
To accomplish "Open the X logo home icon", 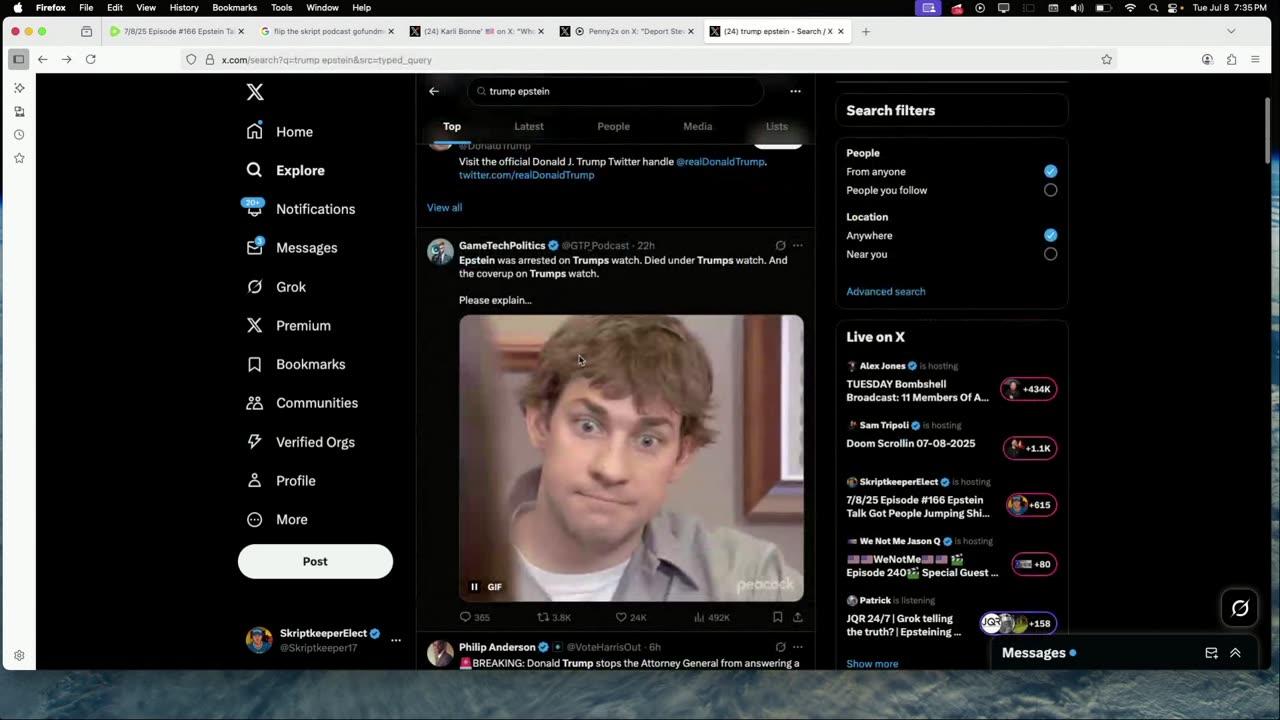I will tap(255, 92).
